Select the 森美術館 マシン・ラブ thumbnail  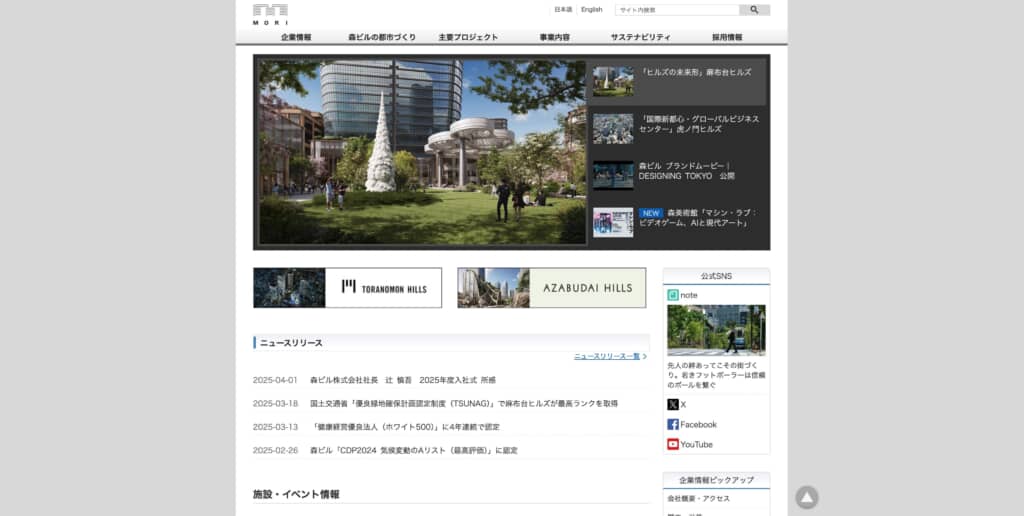point(613,223)
